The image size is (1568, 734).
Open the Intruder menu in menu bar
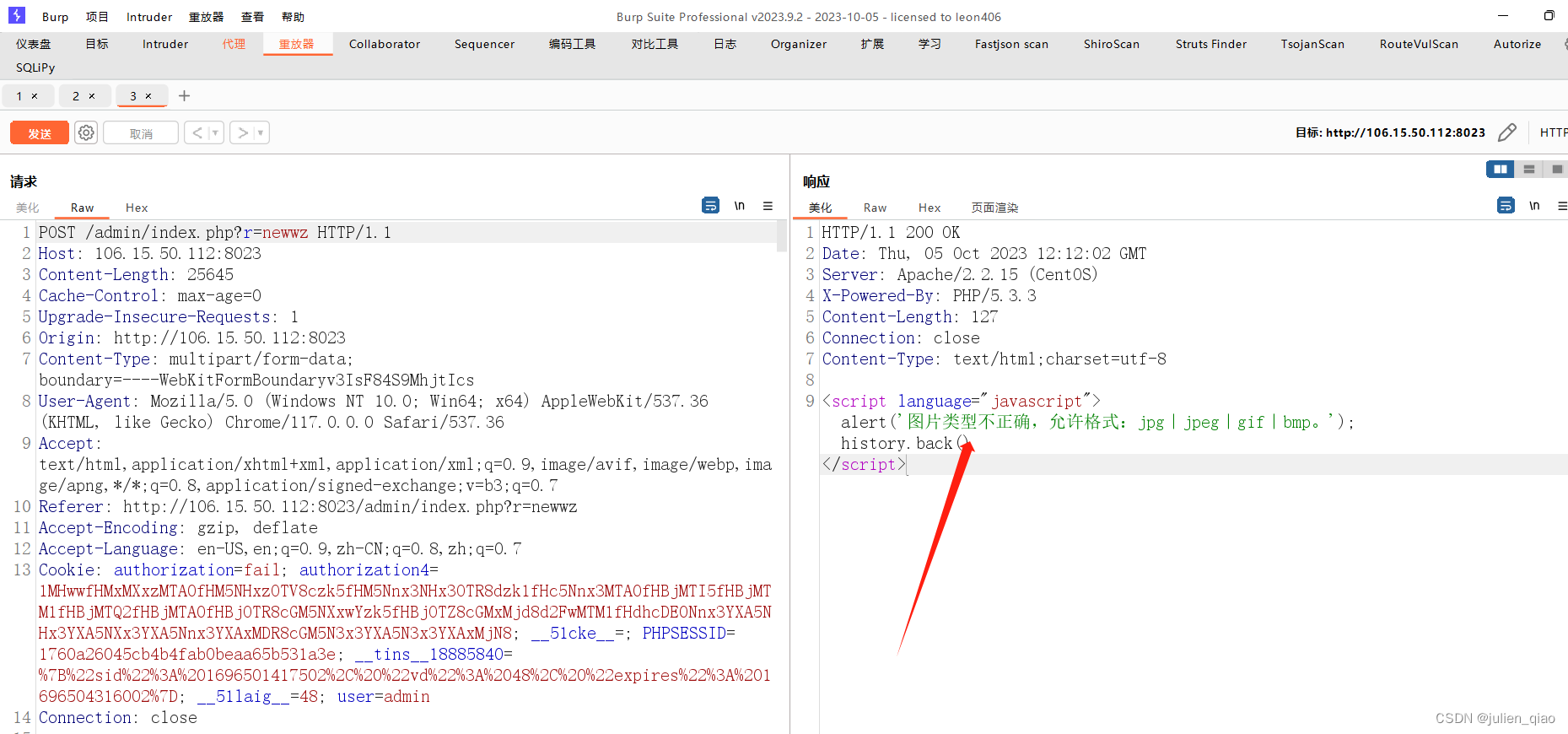coord(149,17)
